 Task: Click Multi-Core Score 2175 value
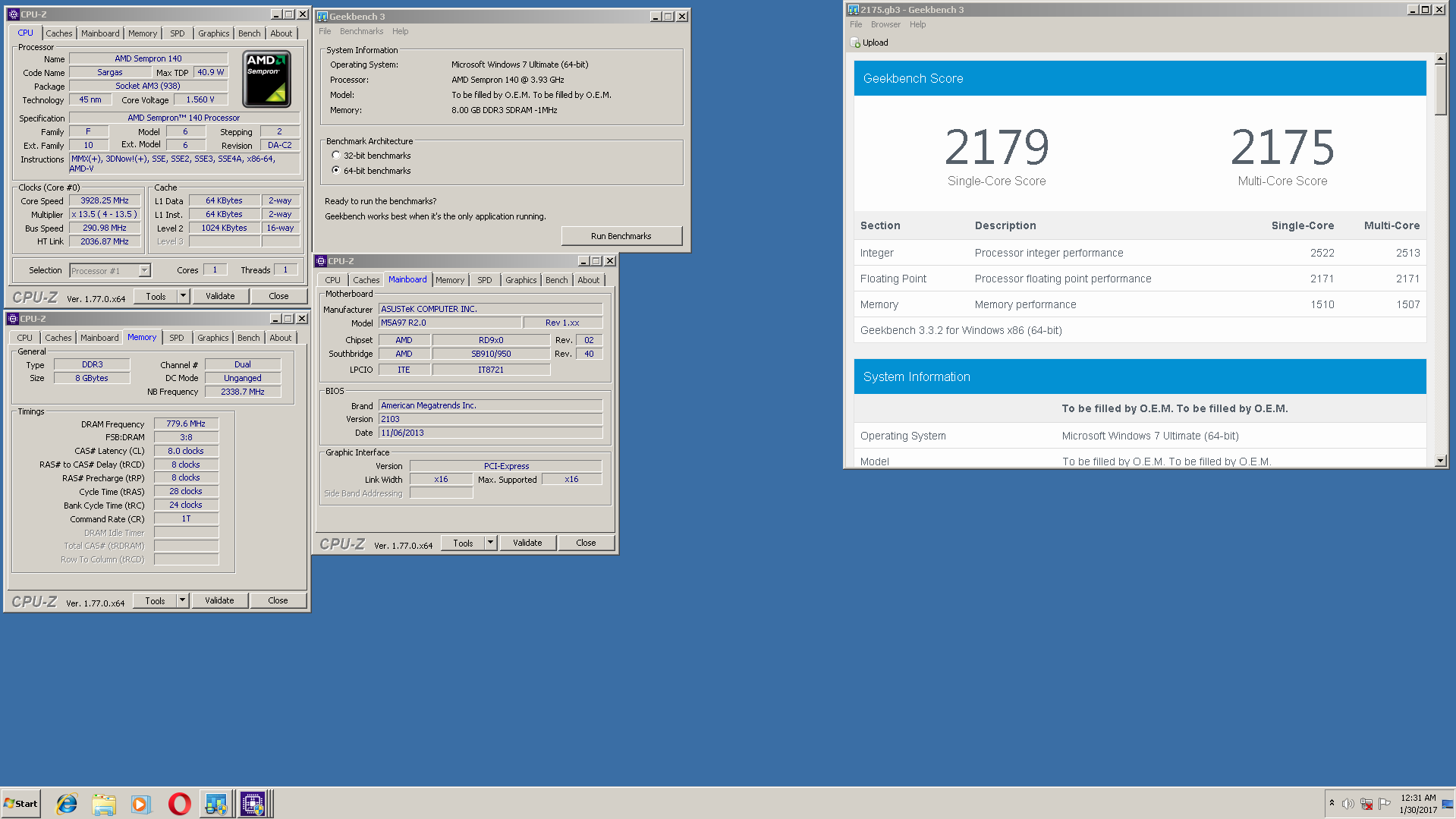(1282, 147)
